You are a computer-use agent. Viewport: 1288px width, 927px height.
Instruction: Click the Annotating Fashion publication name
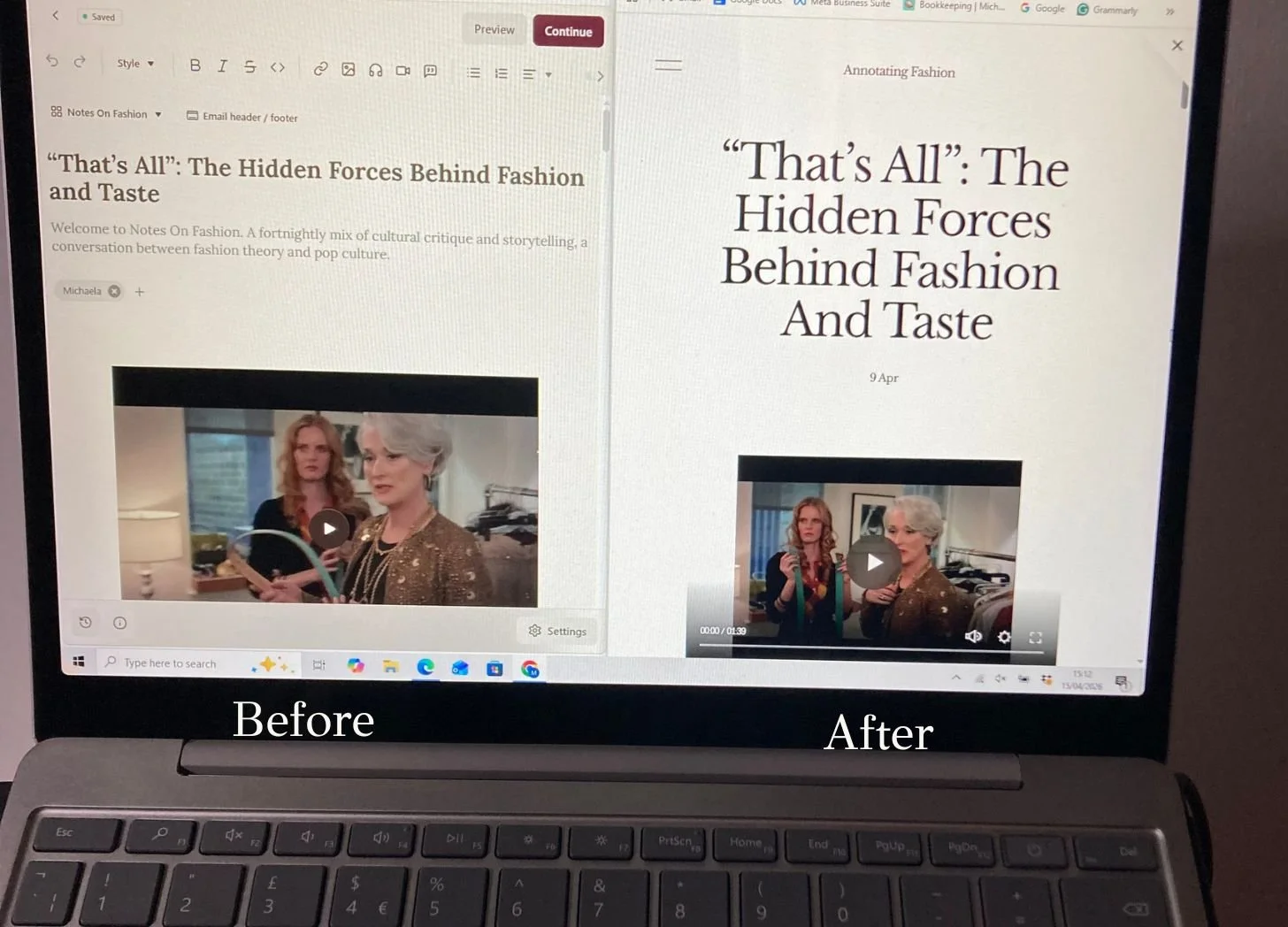[899, 72]
